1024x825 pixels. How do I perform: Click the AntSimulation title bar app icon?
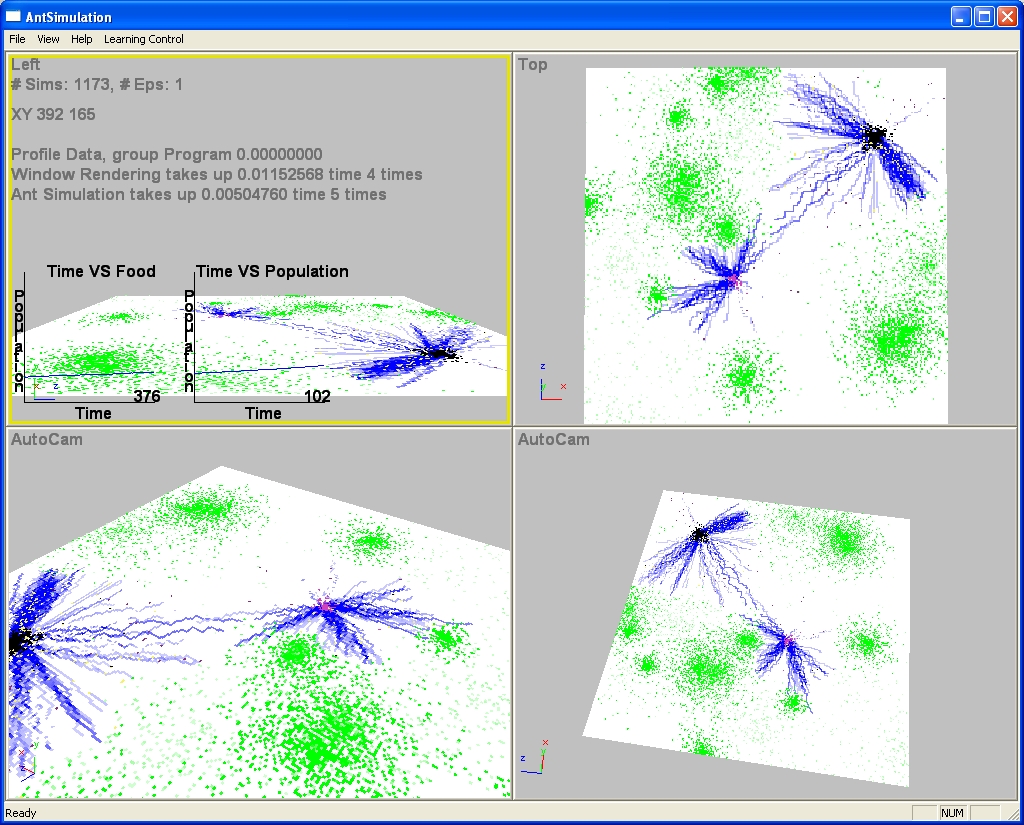[x=14, y=17]
